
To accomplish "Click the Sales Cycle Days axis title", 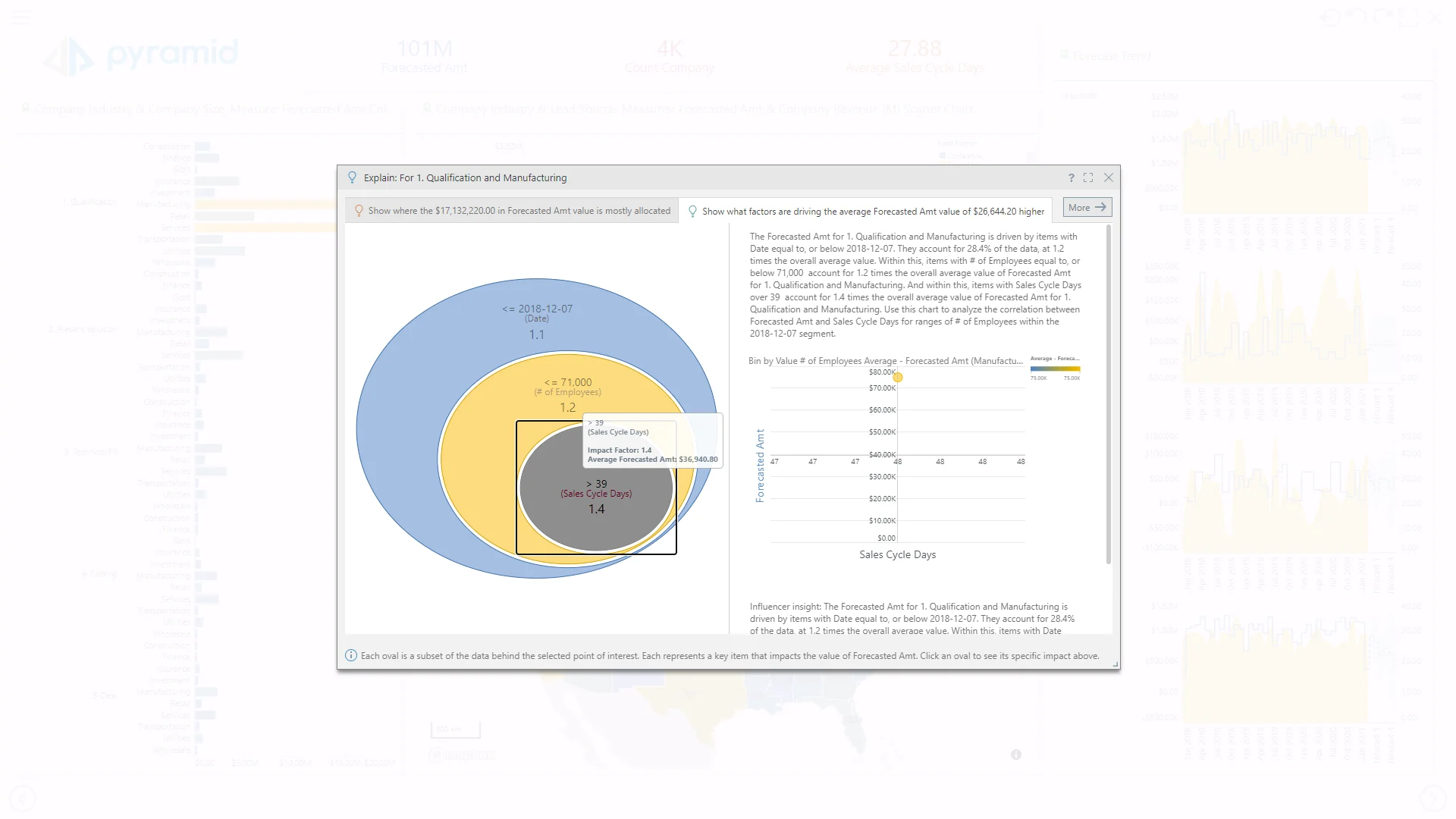I will coord(897,554).
